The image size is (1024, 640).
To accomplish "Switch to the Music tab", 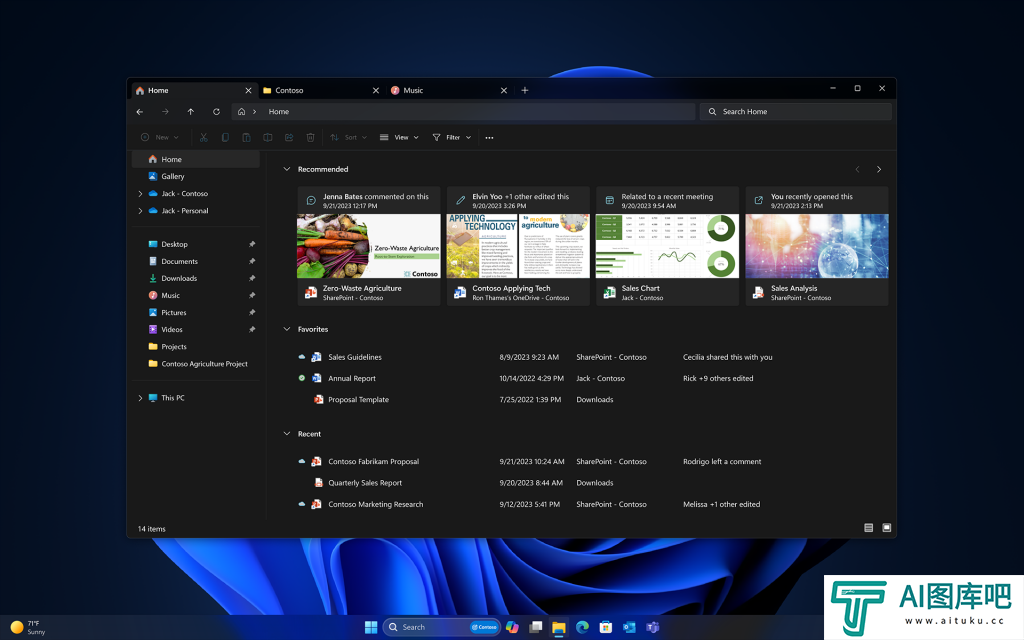I will 449,91.
